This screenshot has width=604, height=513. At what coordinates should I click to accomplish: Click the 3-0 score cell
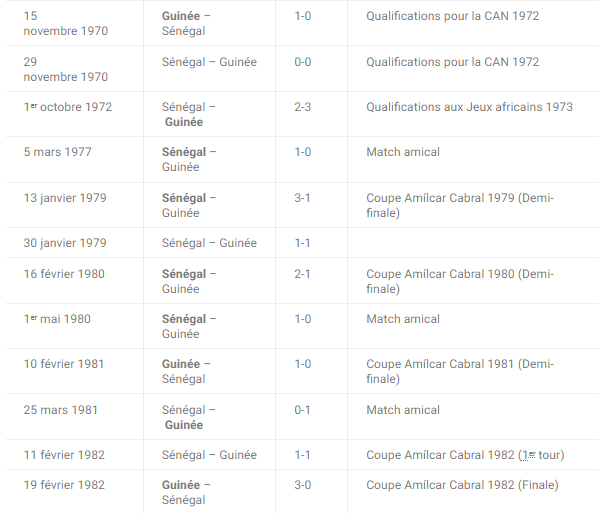(x=303, y=485)
